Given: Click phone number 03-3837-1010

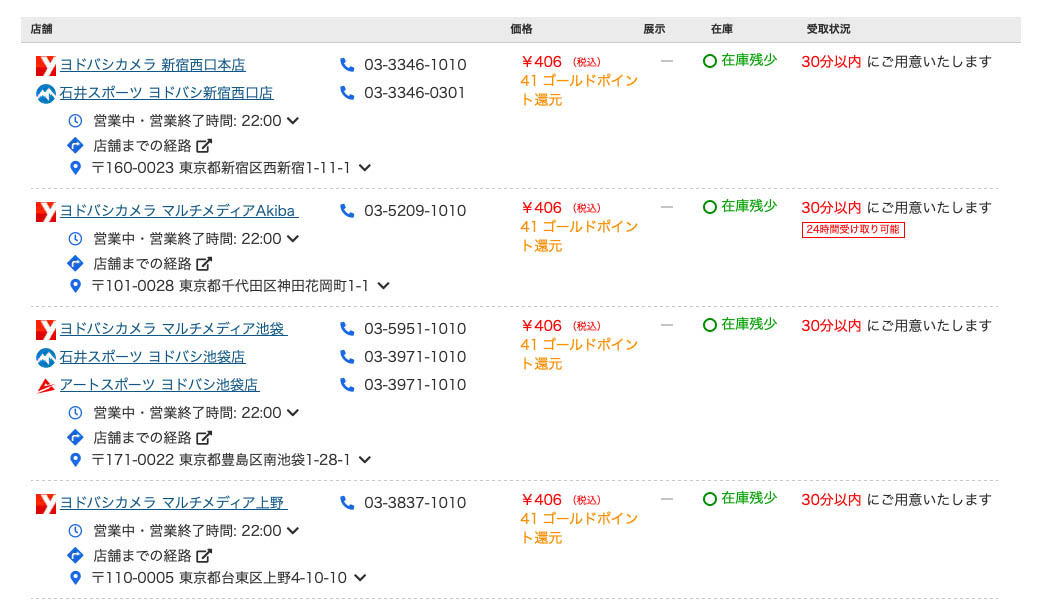Looking at the screenshot, I should point(415,503).
